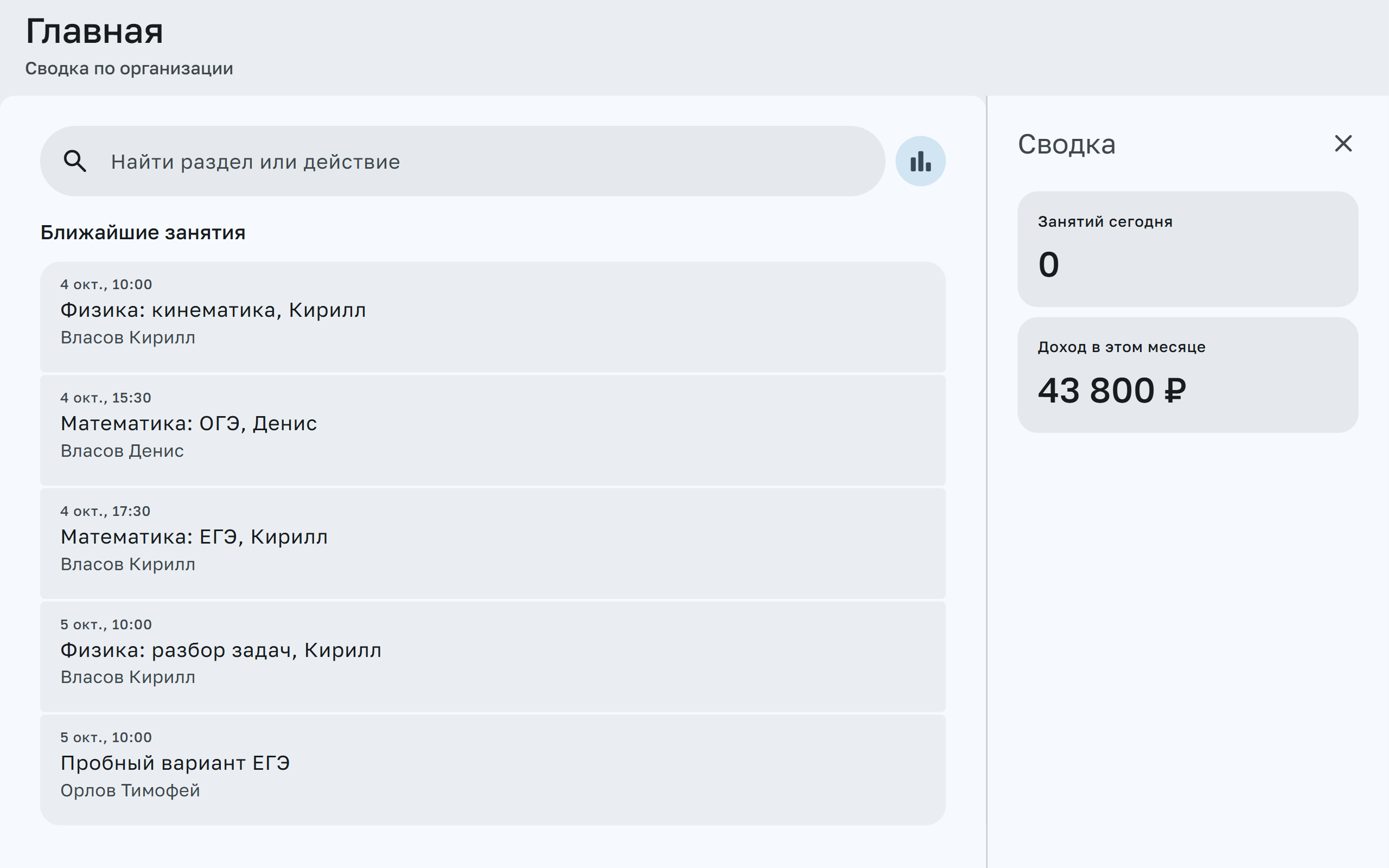Click the '43 800 ₽' income value
This screenshot has width=1389, height=868.
(x=1112, y=391)
